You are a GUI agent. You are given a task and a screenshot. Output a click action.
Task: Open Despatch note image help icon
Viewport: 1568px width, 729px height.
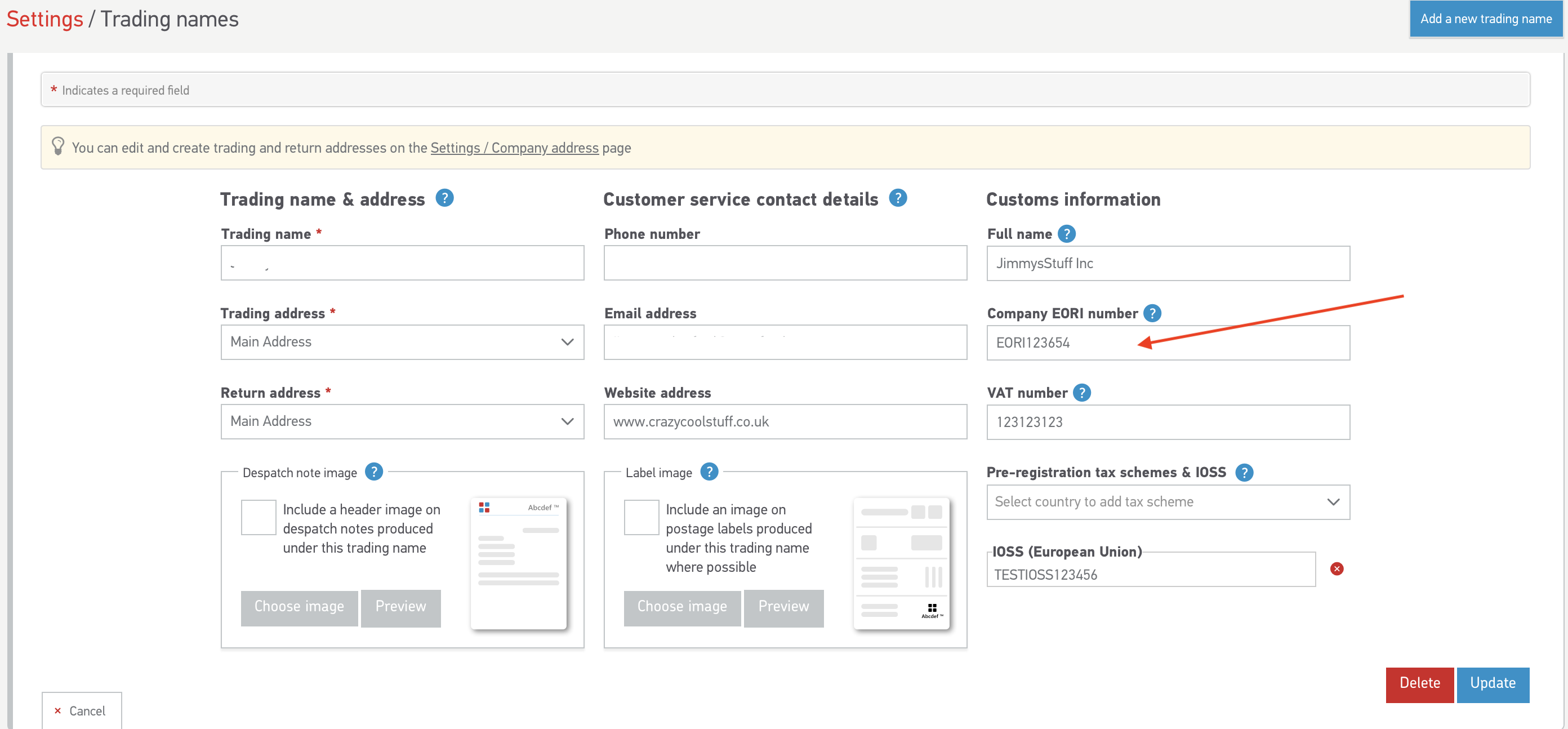coord(374,472)
